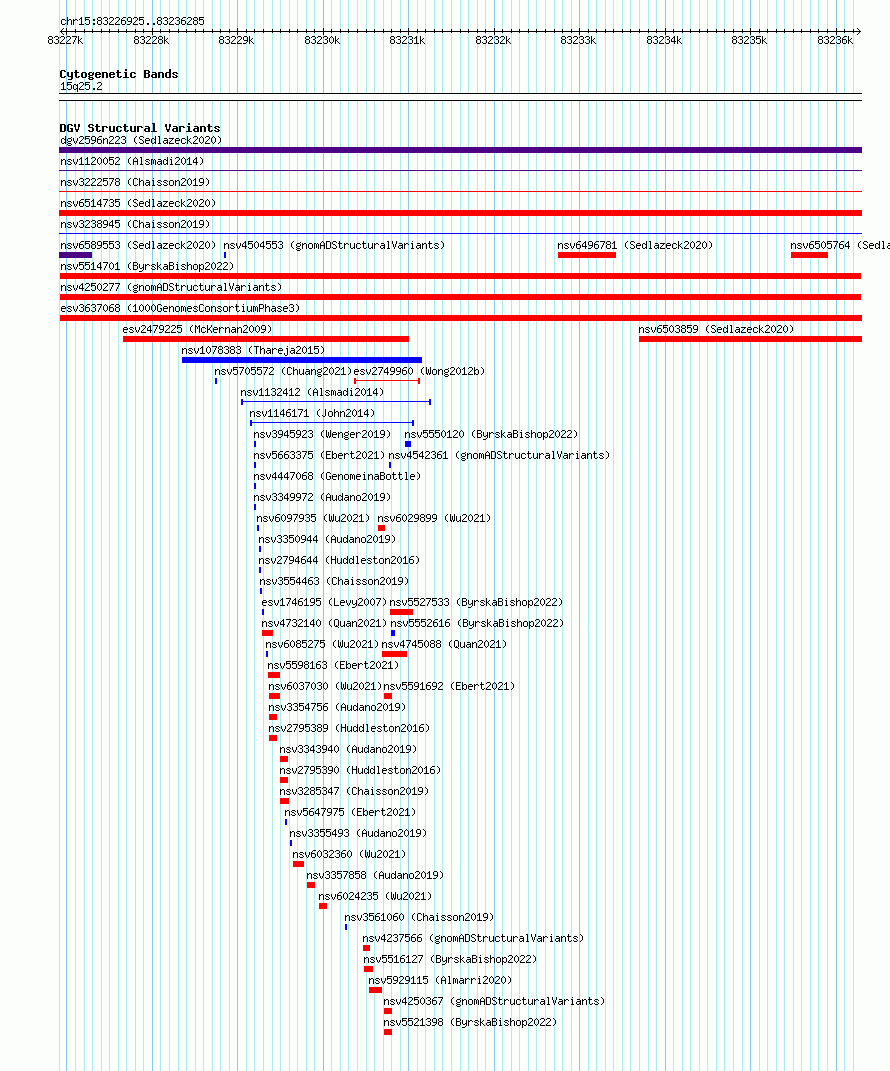The height and width of the screenshot is (1071, 890).
Task: Click the red bar under nsv6496781
Action: [x=587, y=255]
